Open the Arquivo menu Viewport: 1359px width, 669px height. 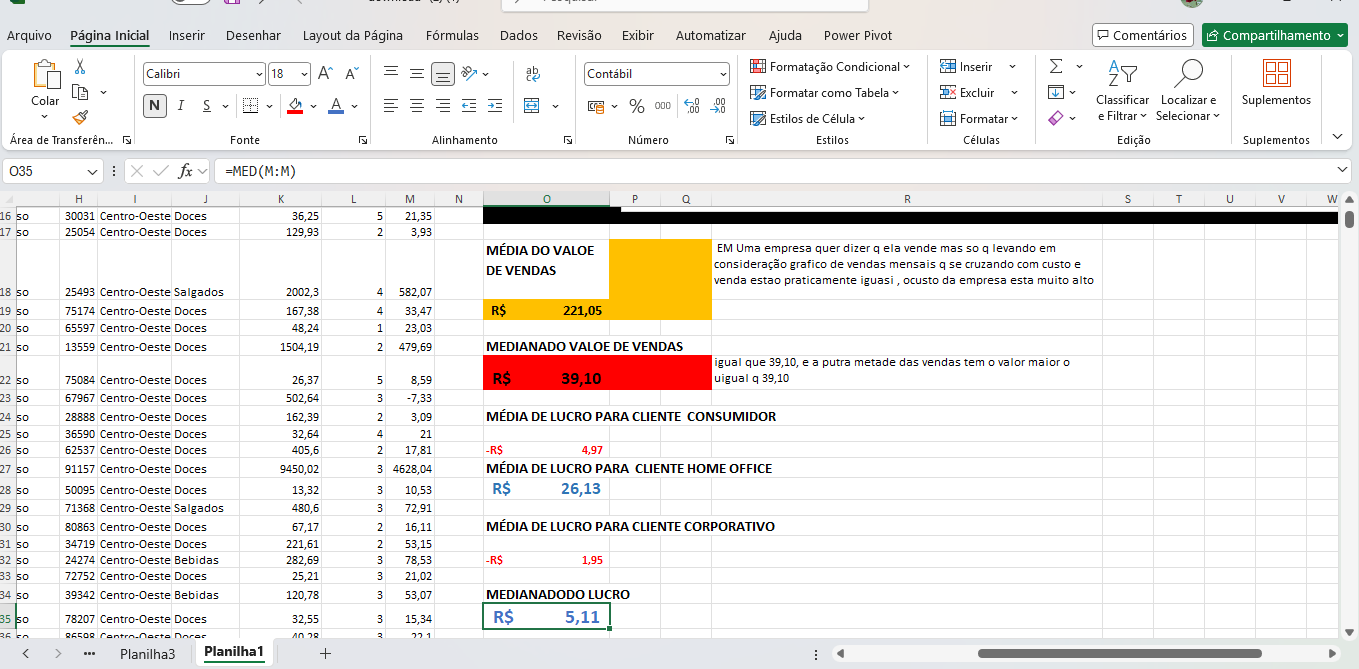pos(29,35)
